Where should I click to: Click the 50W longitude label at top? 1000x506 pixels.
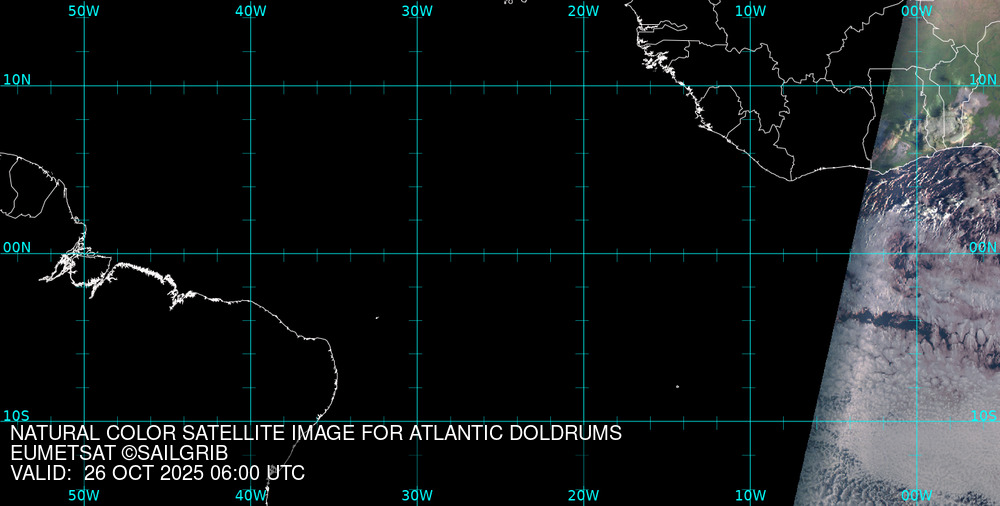pyautogui.click(x=83, y=10)
